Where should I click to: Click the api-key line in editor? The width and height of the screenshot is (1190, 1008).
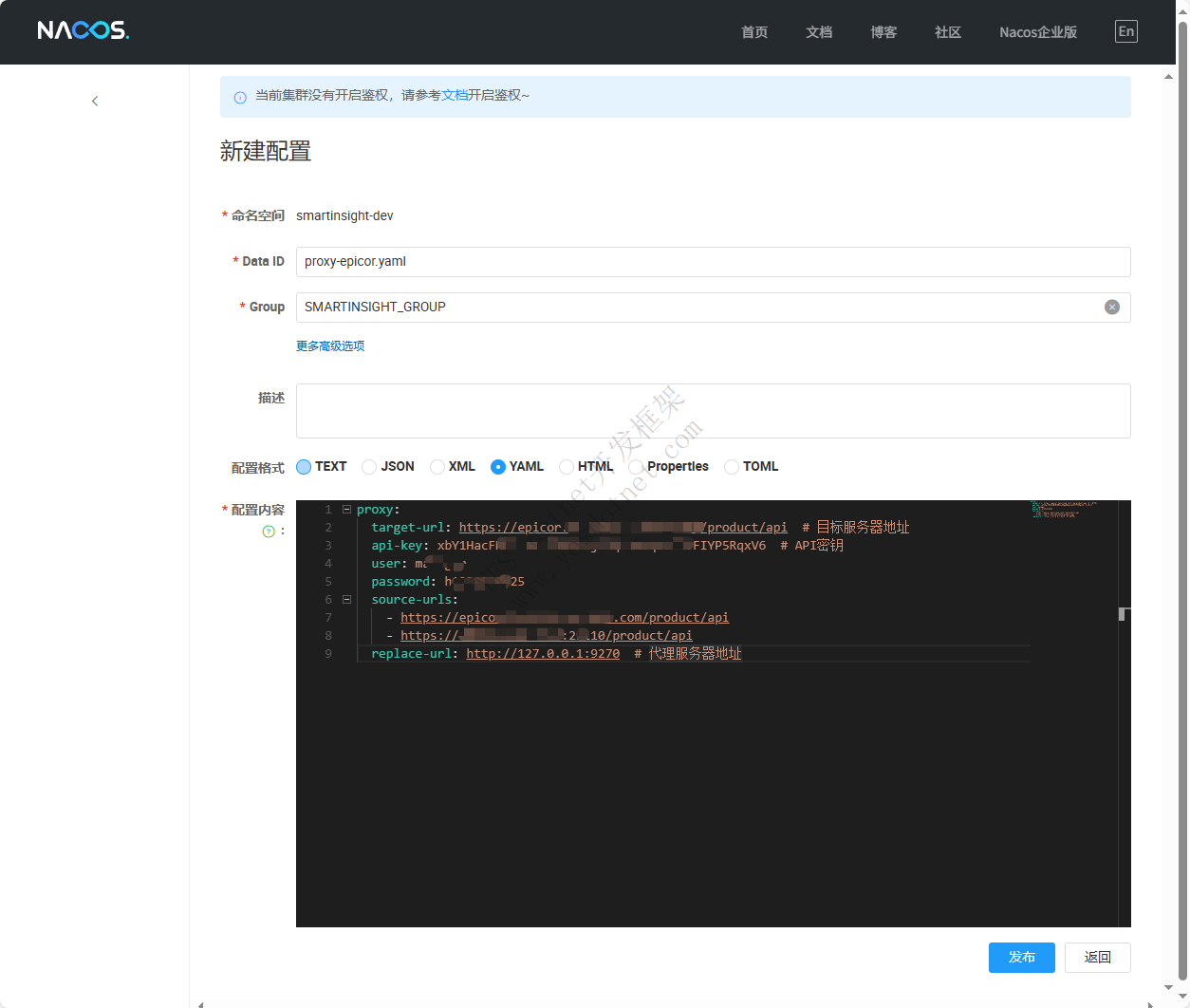click(607, 546)
